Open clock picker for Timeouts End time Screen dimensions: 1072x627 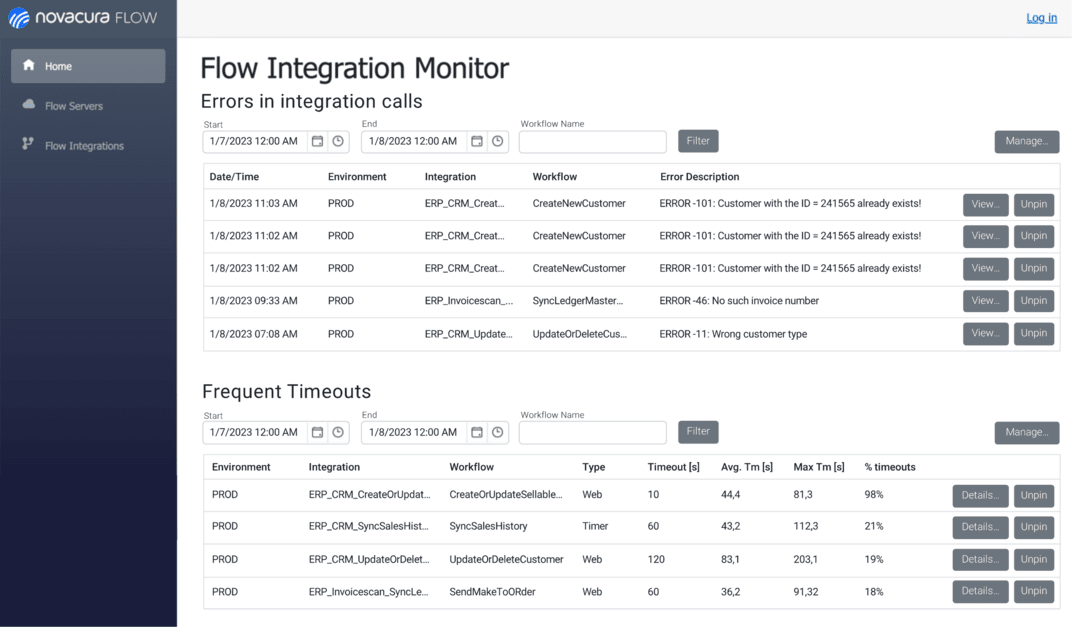(x=497, y=432)
